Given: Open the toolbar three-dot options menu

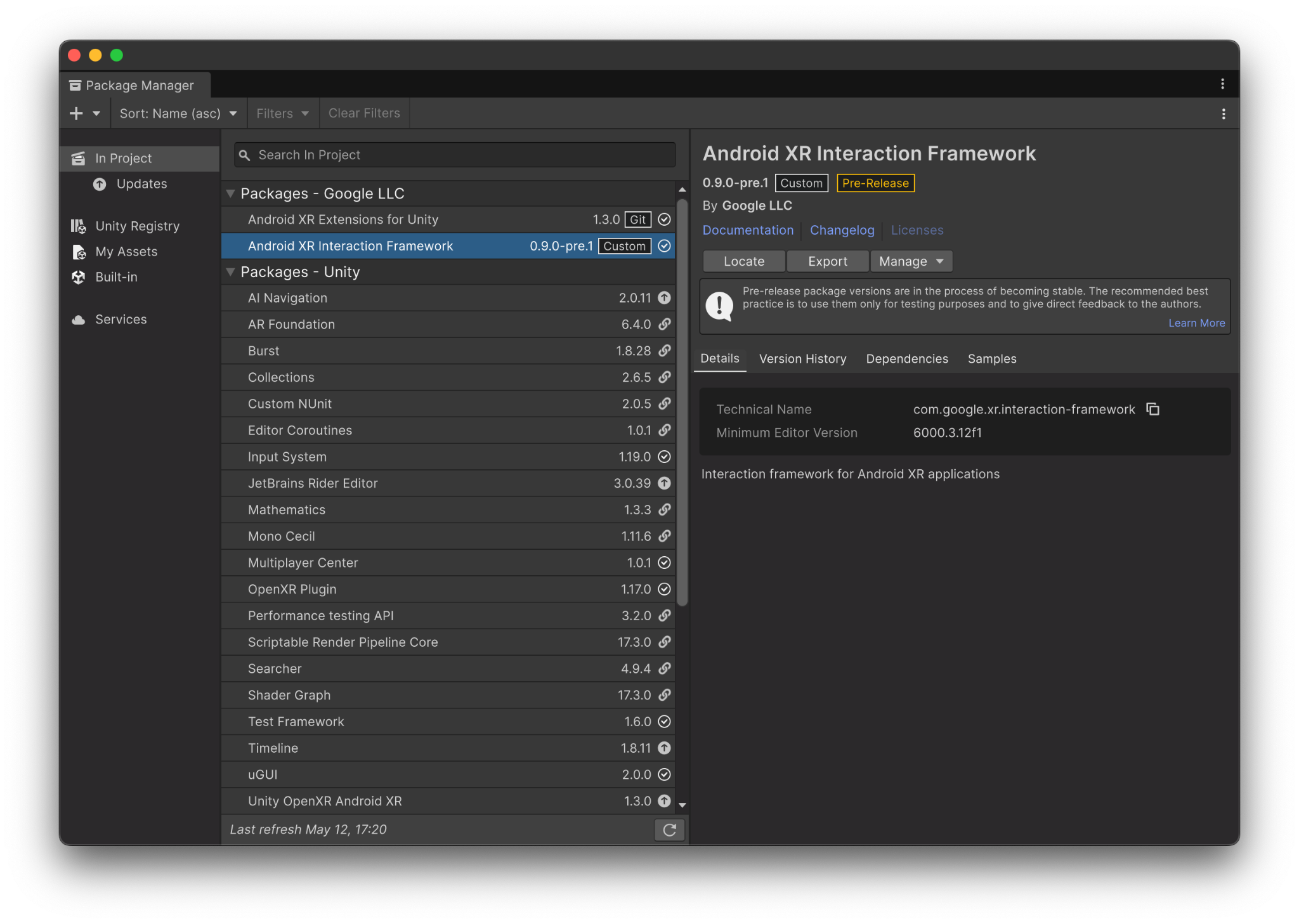Looking at the screenshot, I should [1224, 114].
